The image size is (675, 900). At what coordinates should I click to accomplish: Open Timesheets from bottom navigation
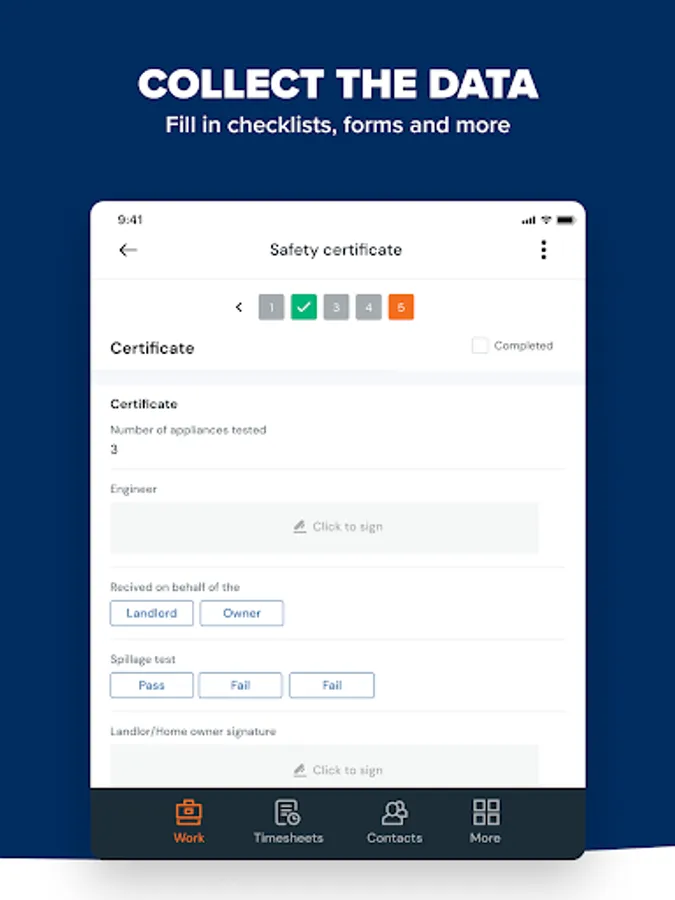tap(288, 821)
